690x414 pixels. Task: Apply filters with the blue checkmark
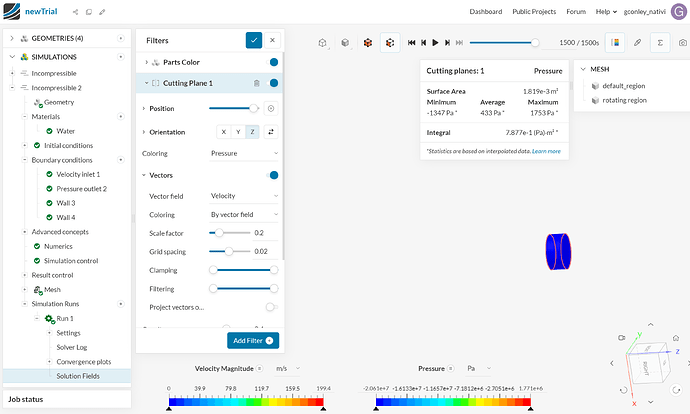[254, 40]
